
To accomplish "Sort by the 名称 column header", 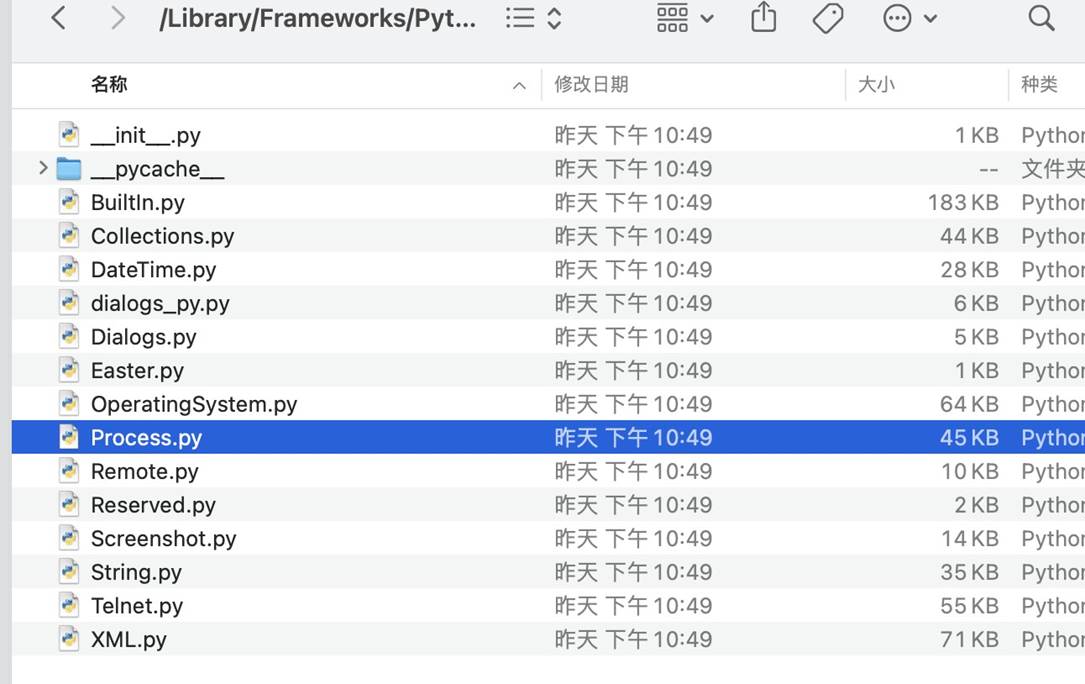I will click(109, 85).
